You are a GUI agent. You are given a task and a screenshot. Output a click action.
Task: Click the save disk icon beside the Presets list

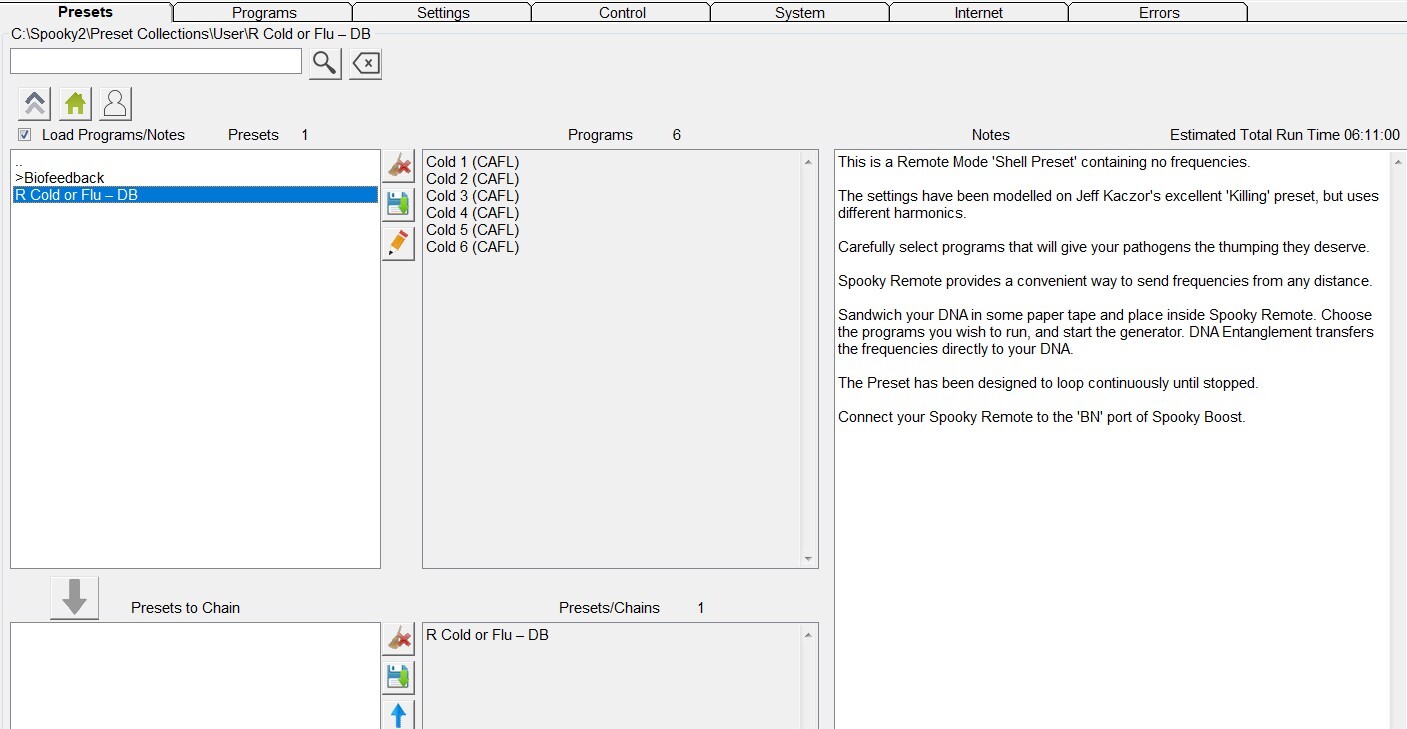tap(398, 204)
